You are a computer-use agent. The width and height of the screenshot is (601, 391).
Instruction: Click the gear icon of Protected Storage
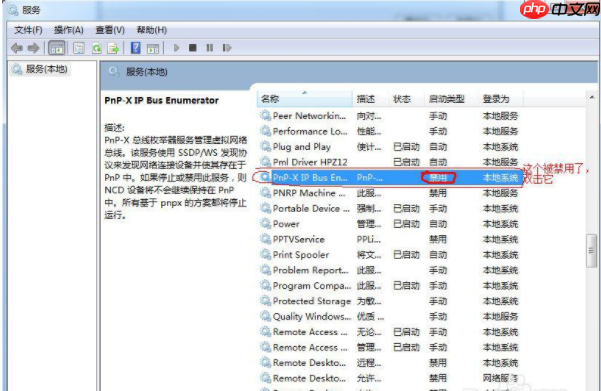point(265,301)
